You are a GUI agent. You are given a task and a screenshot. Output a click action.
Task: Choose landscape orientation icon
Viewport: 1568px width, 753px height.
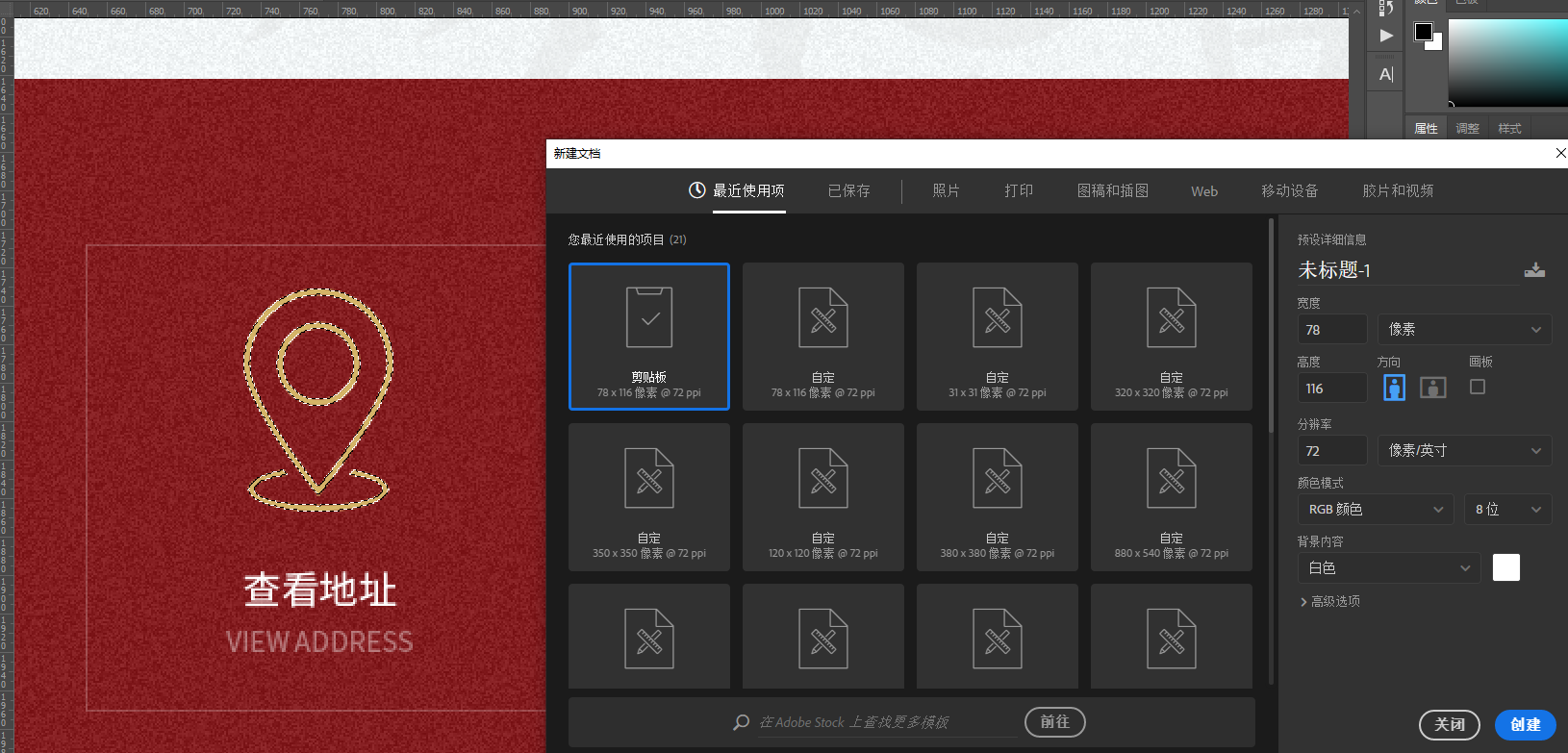[1433, 388]
